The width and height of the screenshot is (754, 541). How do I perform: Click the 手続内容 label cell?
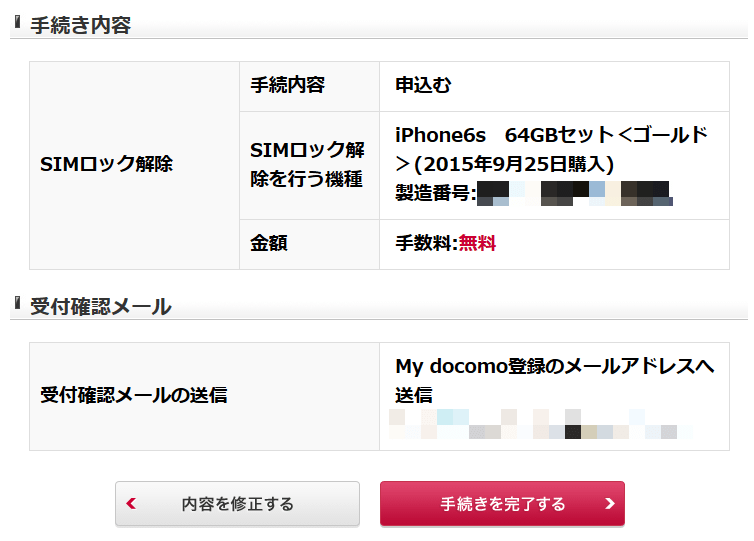[309, 86]
